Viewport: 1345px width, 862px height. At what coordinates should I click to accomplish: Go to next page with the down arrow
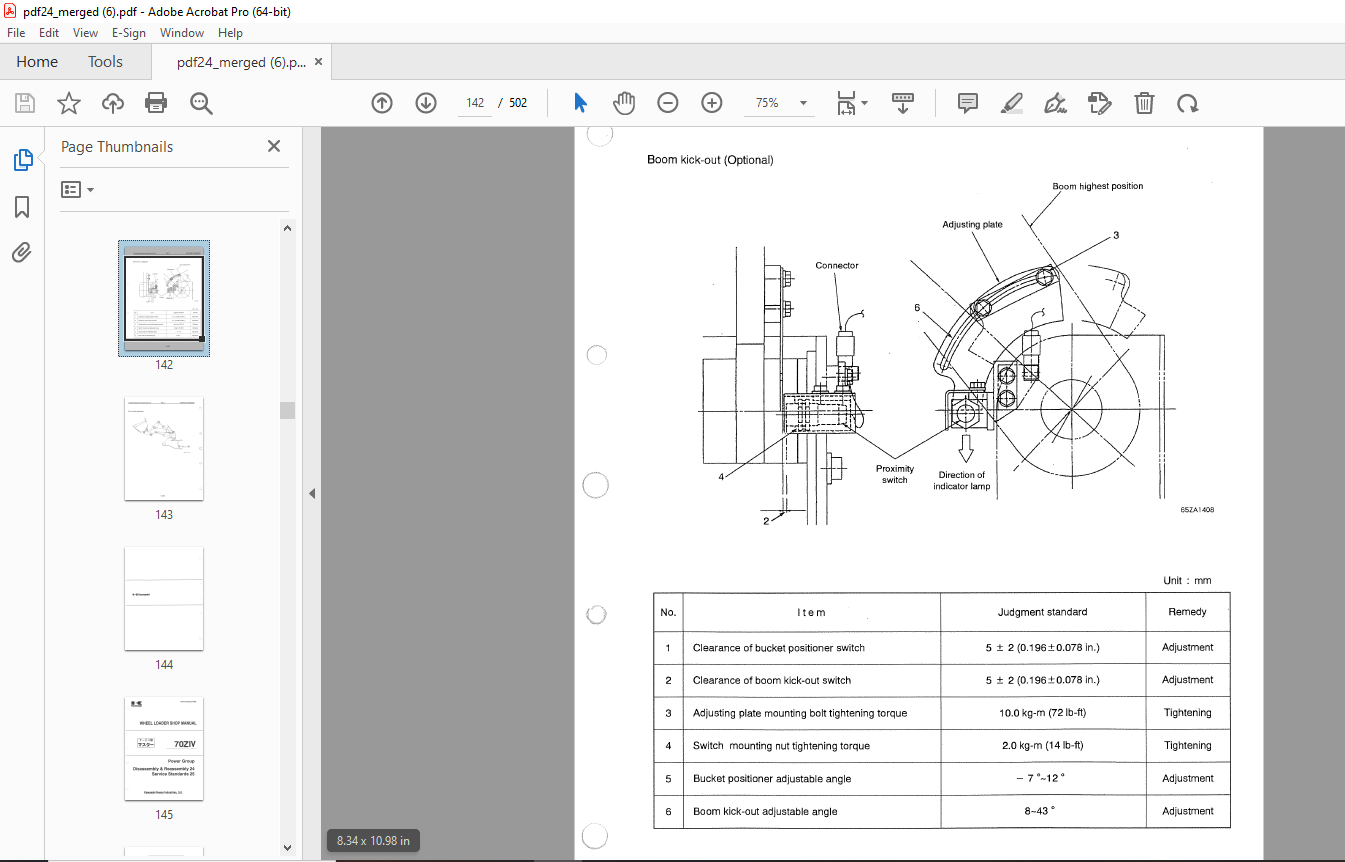click(426, 103)
